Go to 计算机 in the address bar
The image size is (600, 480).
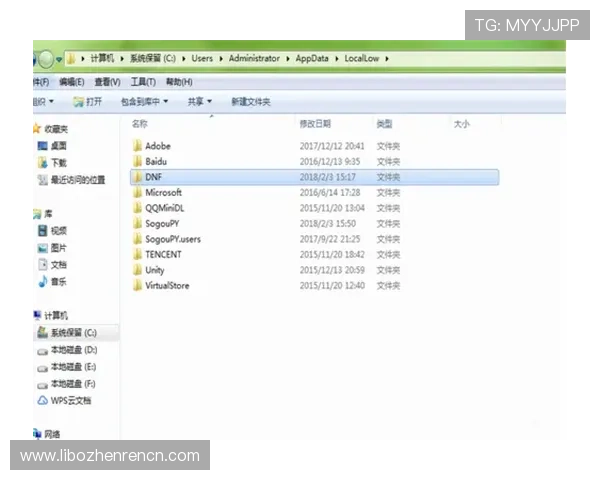102,59
